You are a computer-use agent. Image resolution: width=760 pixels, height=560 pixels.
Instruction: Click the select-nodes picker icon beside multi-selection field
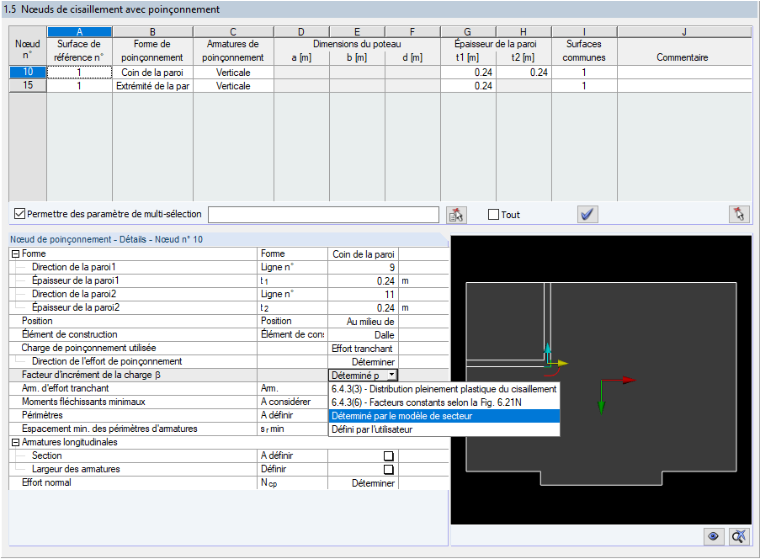(x=456, y=214)
